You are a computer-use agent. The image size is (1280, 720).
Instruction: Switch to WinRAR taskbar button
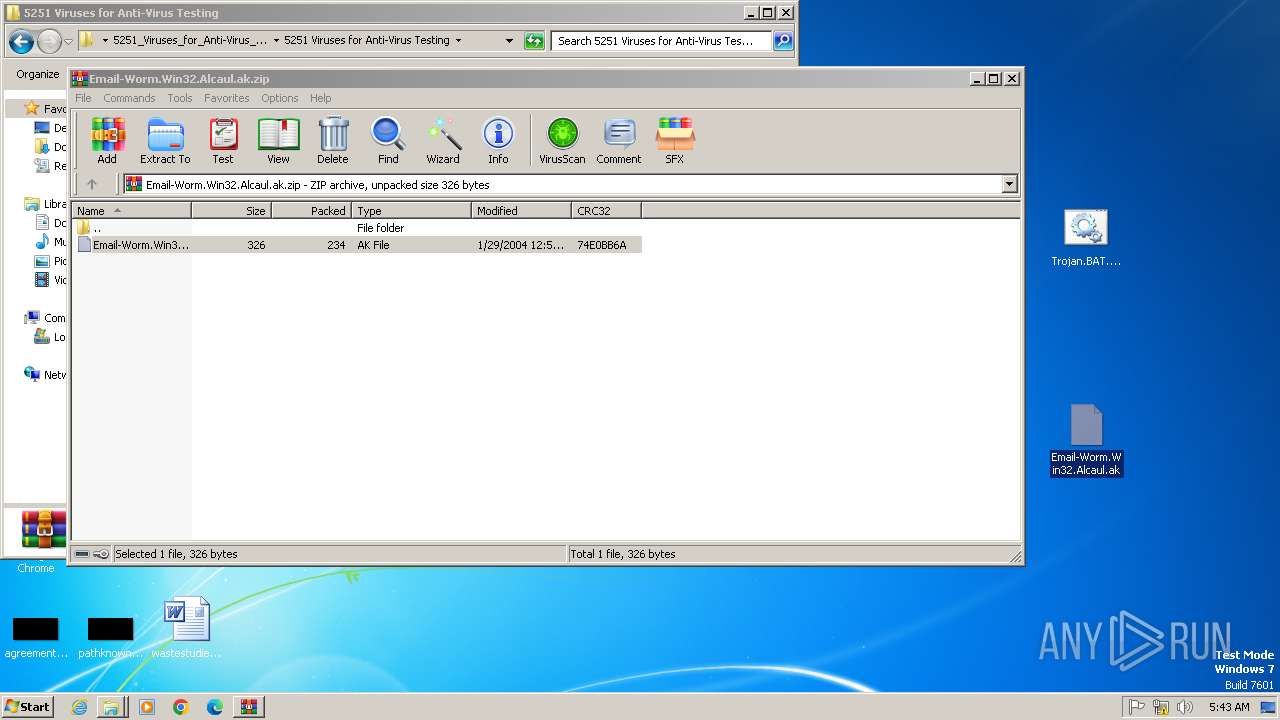pyautogui.click(x=249, y=707)
